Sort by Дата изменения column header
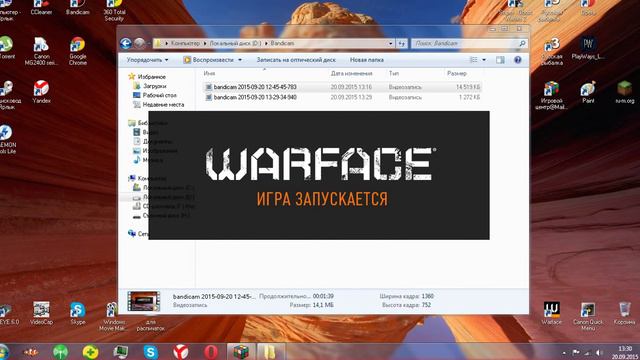The height and width of the screenshot is (360, 640). pos(351,73)
